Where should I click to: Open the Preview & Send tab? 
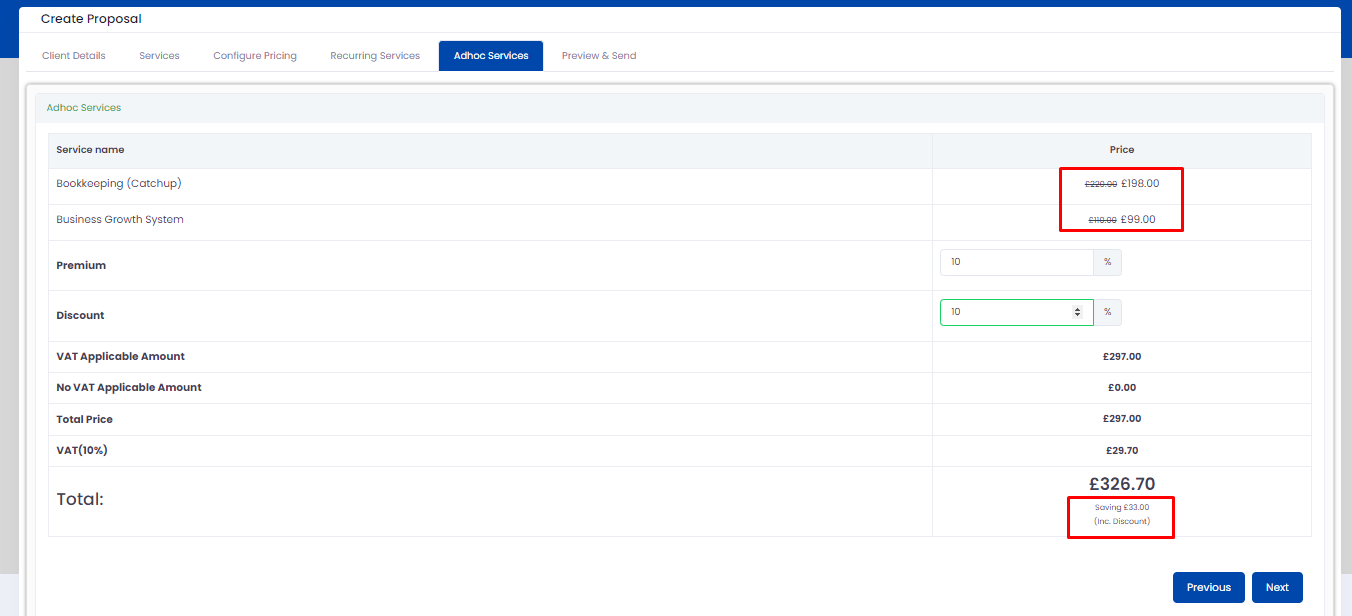599,56
